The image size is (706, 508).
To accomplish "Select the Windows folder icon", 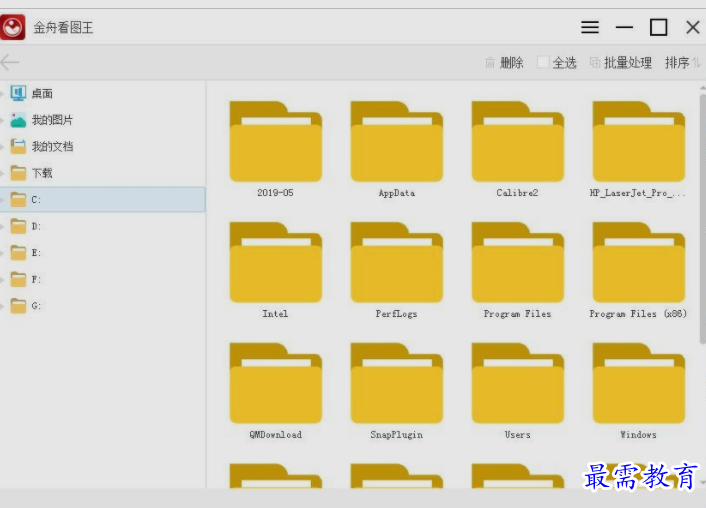I will click(x=639, y=383).
